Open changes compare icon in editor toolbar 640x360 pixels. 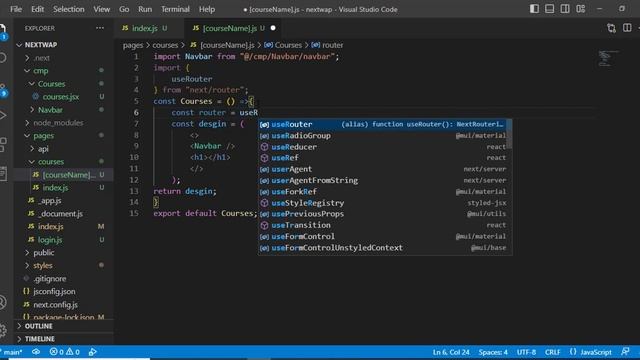pyautogui.click(x=611, y=28)
